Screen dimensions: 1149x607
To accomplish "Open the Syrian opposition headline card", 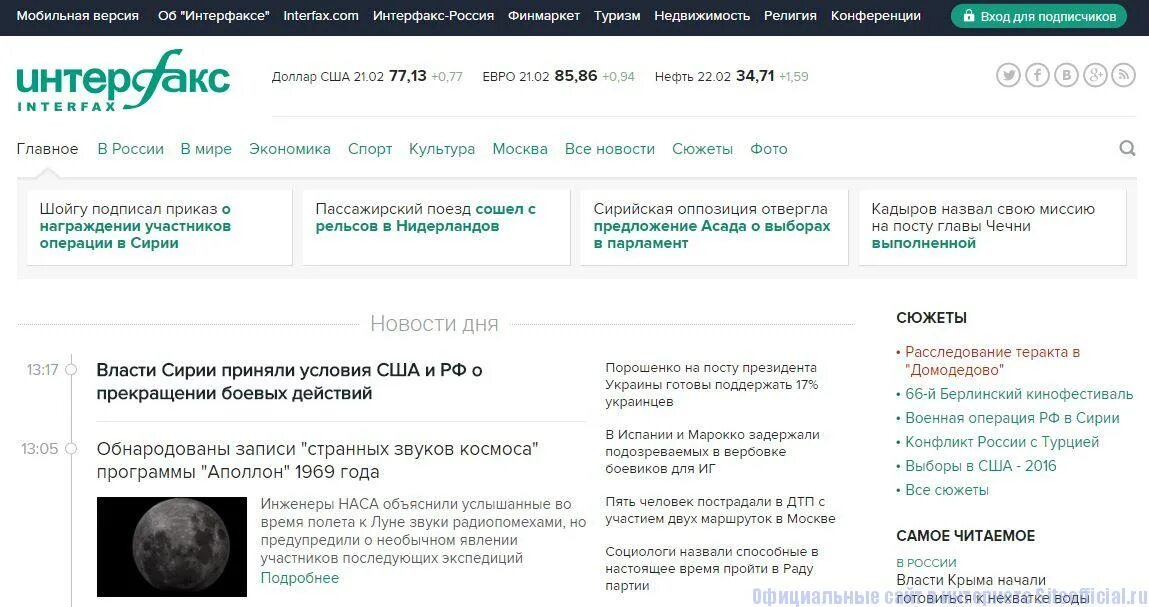I will pos(714,227).
